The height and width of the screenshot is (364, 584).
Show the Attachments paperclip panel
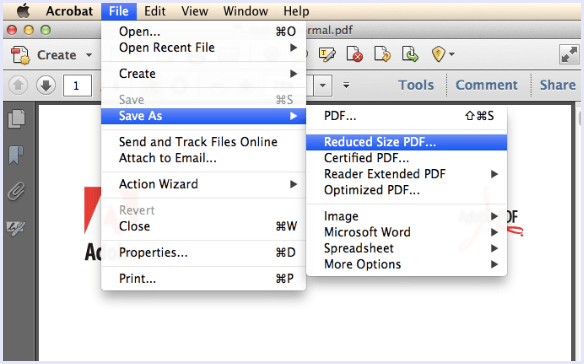(x=16, y=191)
